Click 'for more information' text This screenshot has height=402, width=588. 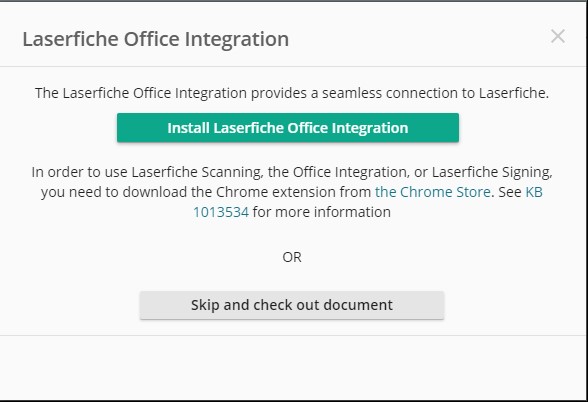pos(322,212)
